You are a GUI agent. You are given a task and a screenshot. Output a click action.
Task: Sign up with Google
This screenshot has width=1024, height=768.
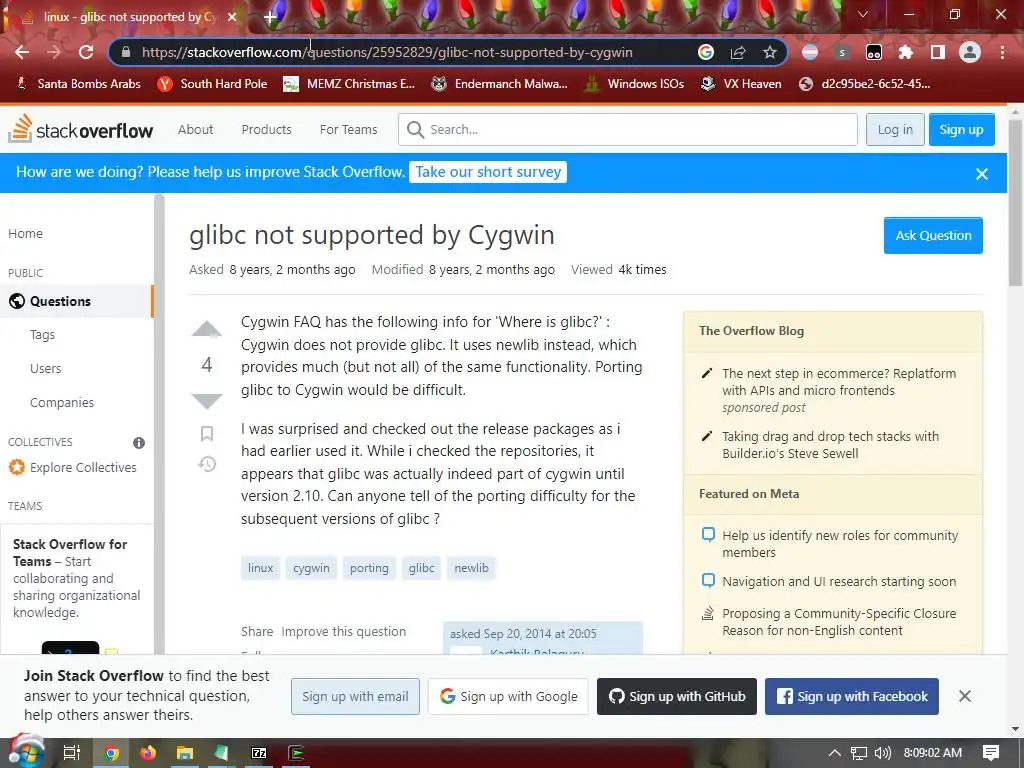508,696
